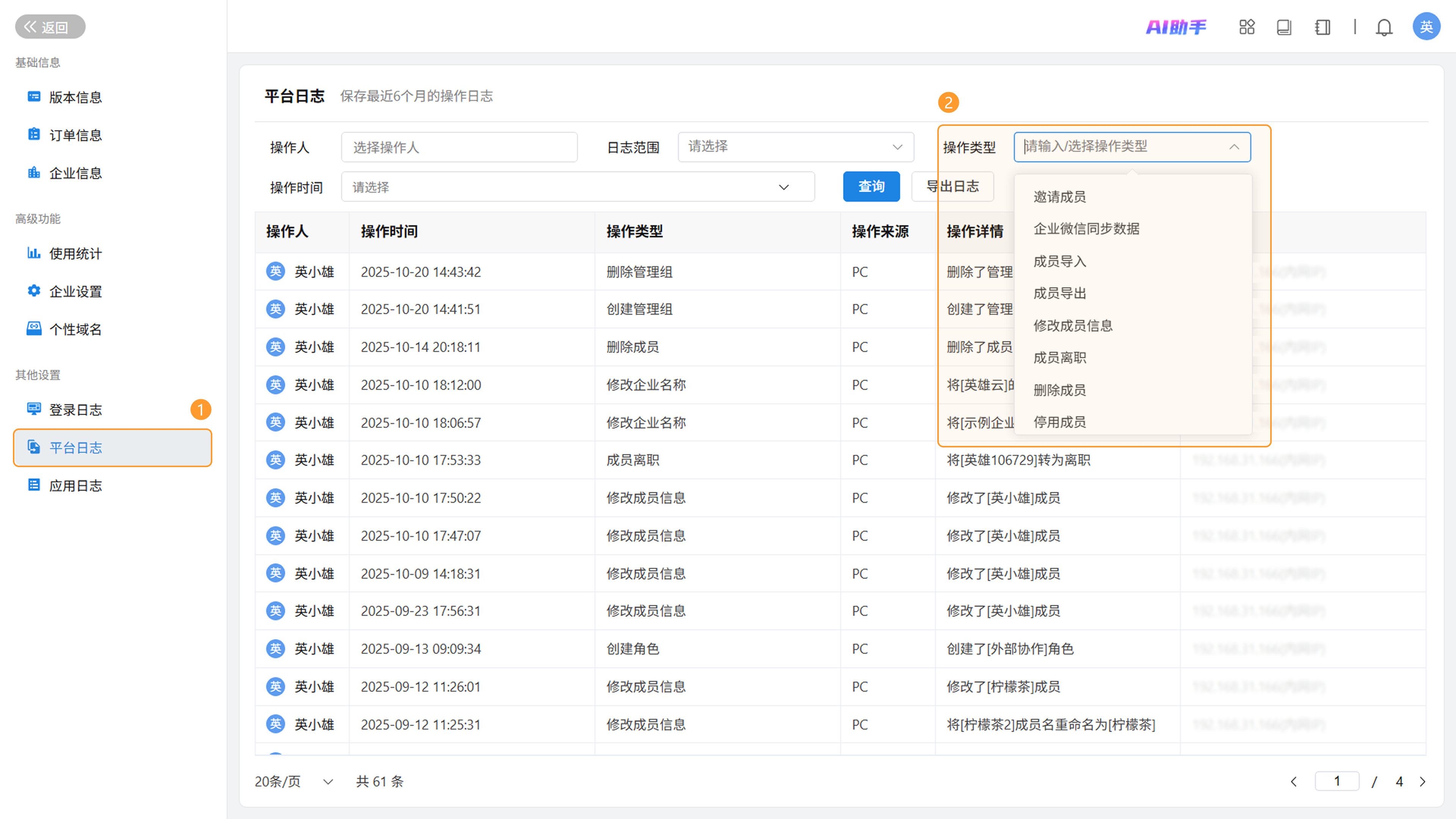1456x819 pixels.
Task: Click the user avatar in top right
Action: pyautogui.click(x=1426, y=27)
